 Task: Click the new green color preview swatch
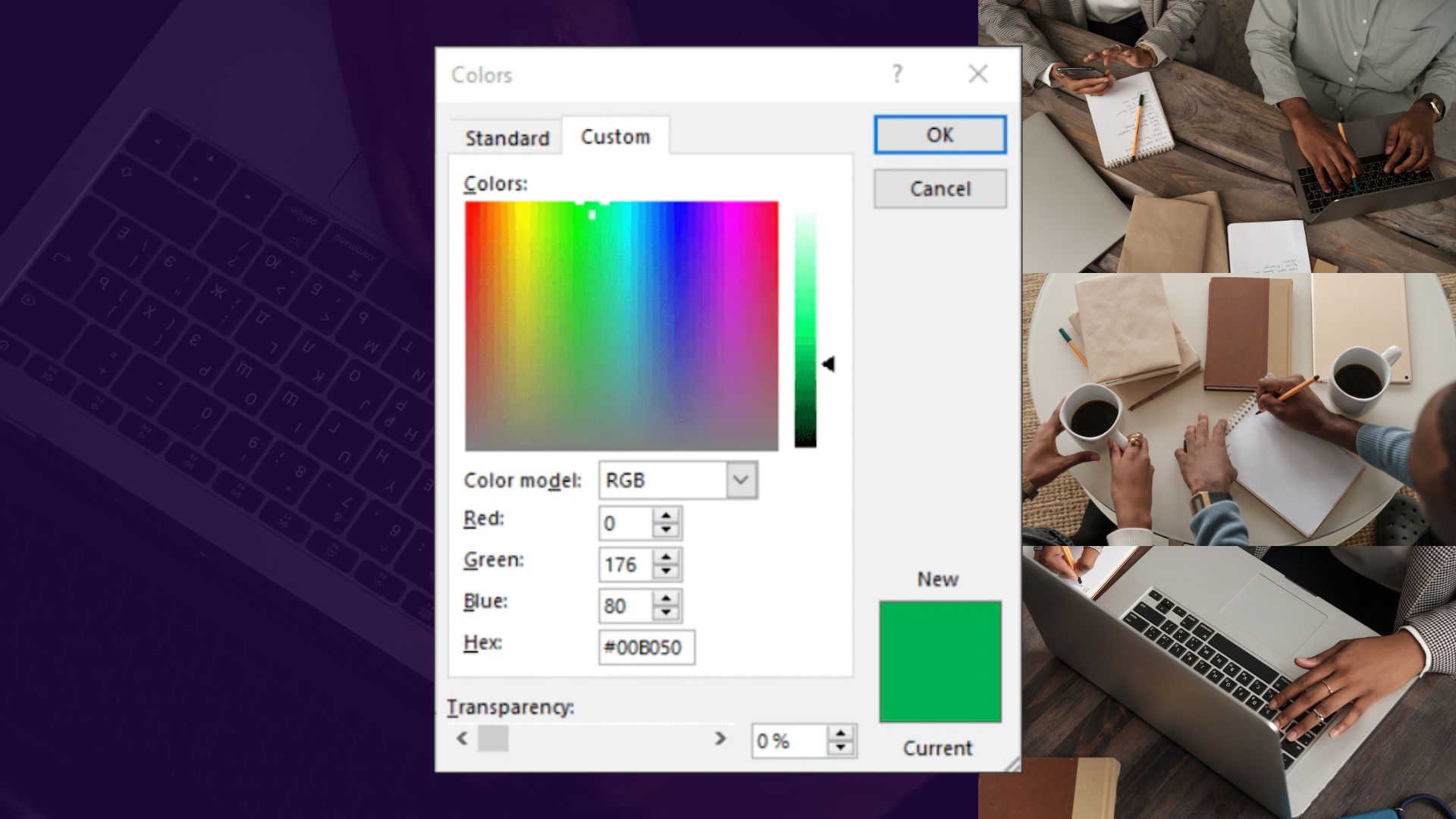pyautogui.click(x=940, y=661)
